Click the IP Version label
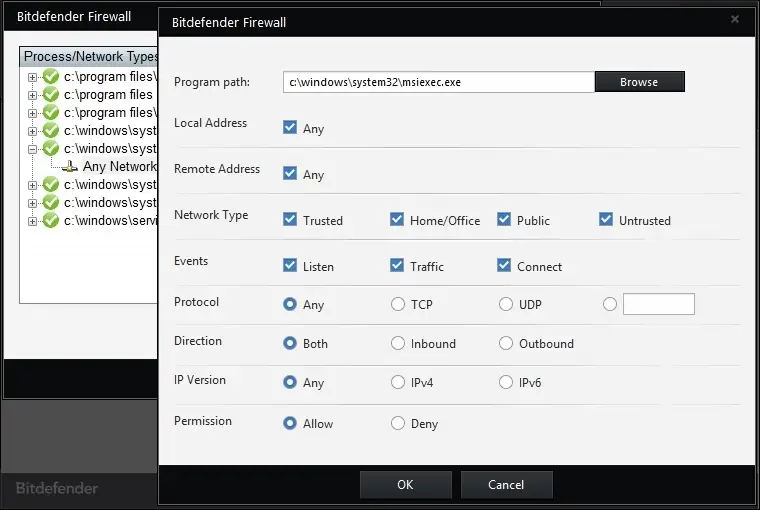760x510 pixels. pyautogui.click(x=200, y=380)
